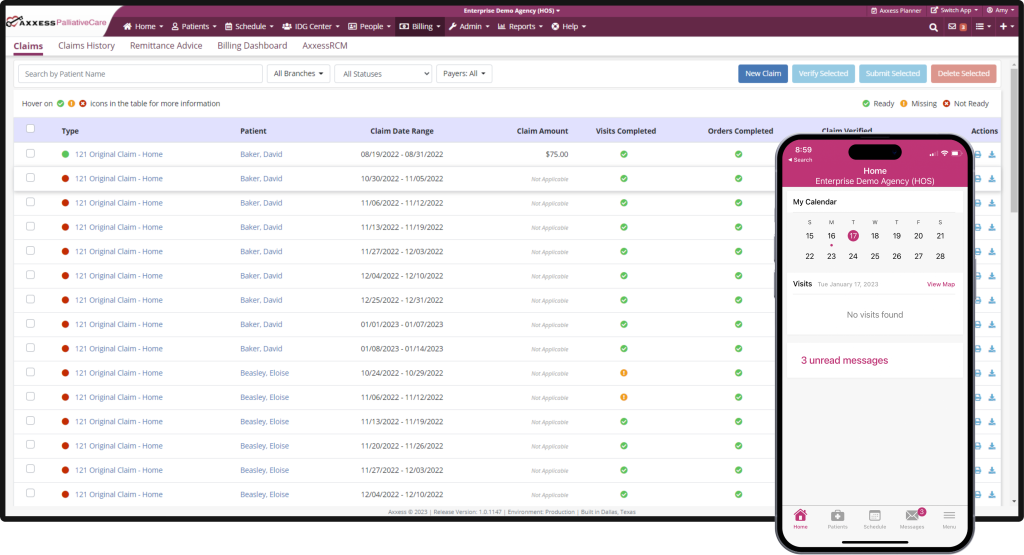Switch to the Claims History tab
This screenshot has width=1024, height=555.
[x=86, y=46]
